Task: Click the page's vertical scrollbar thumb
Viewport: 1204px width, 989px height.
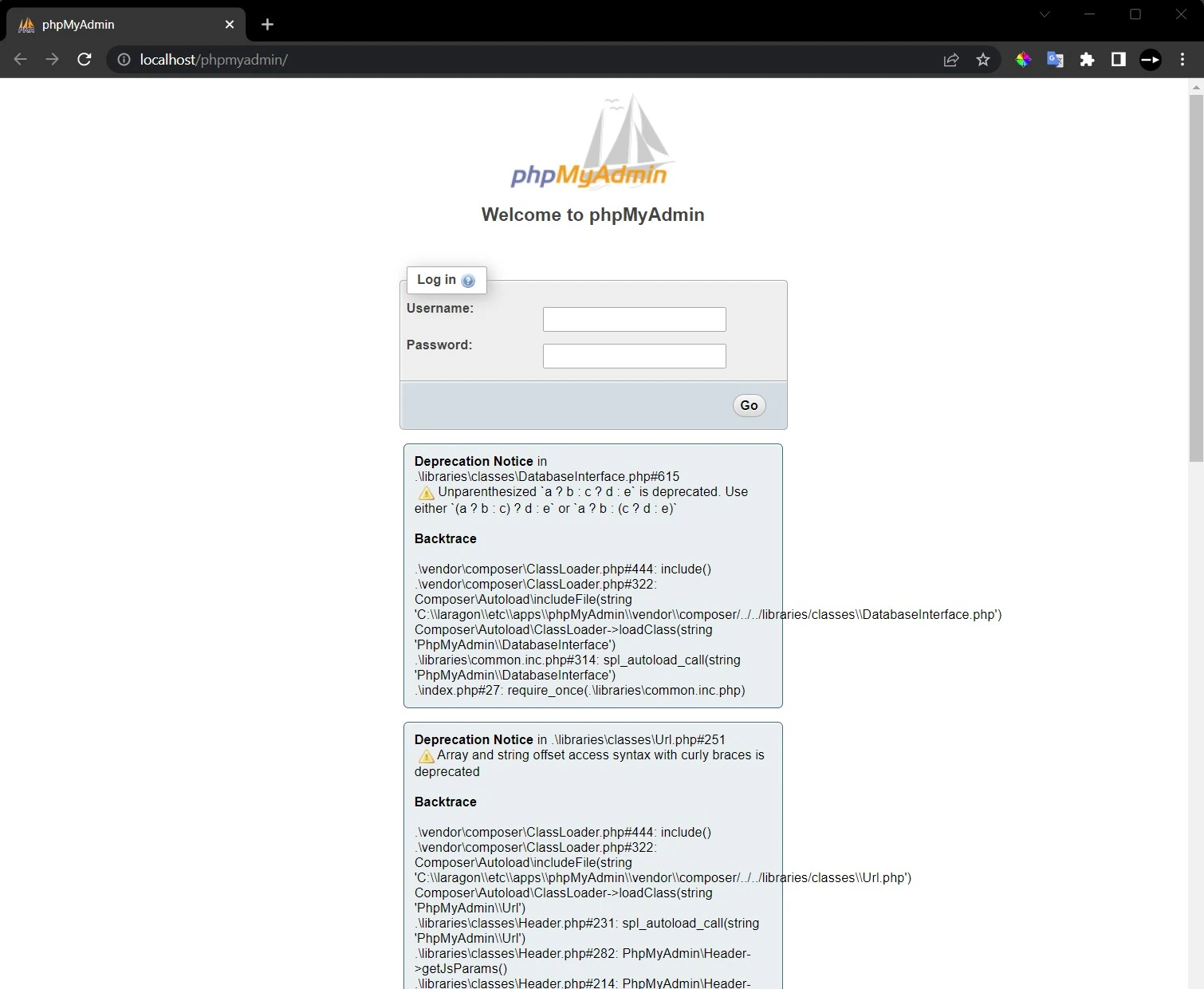Action: (x=1196, y=278)
